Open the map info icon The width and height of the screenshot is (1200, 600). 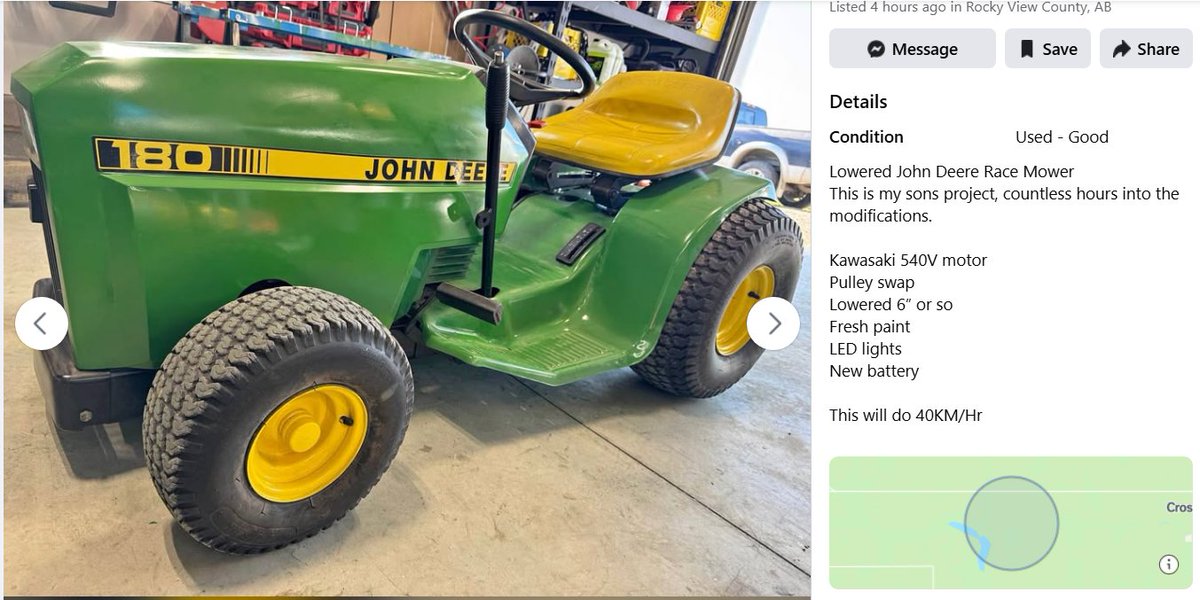[1168, 564]
